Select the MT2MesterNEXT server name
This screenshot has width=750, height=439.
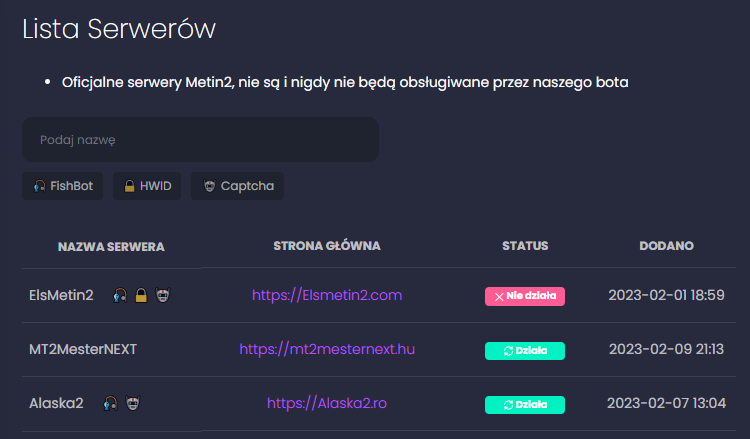(83, 349)
